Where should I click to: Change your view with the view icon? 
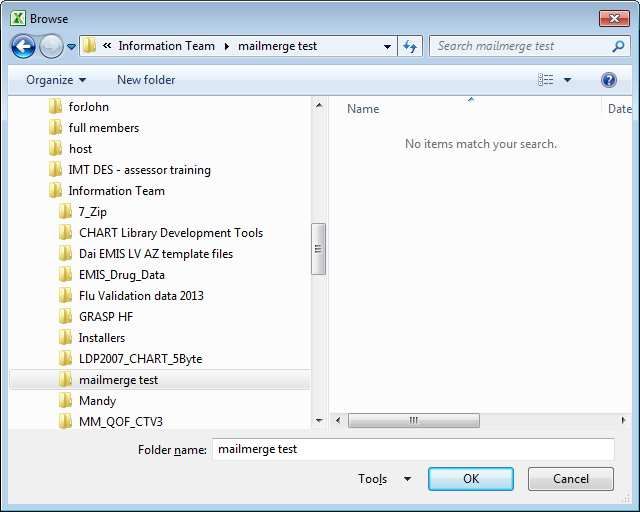click(x=546, y=80)
